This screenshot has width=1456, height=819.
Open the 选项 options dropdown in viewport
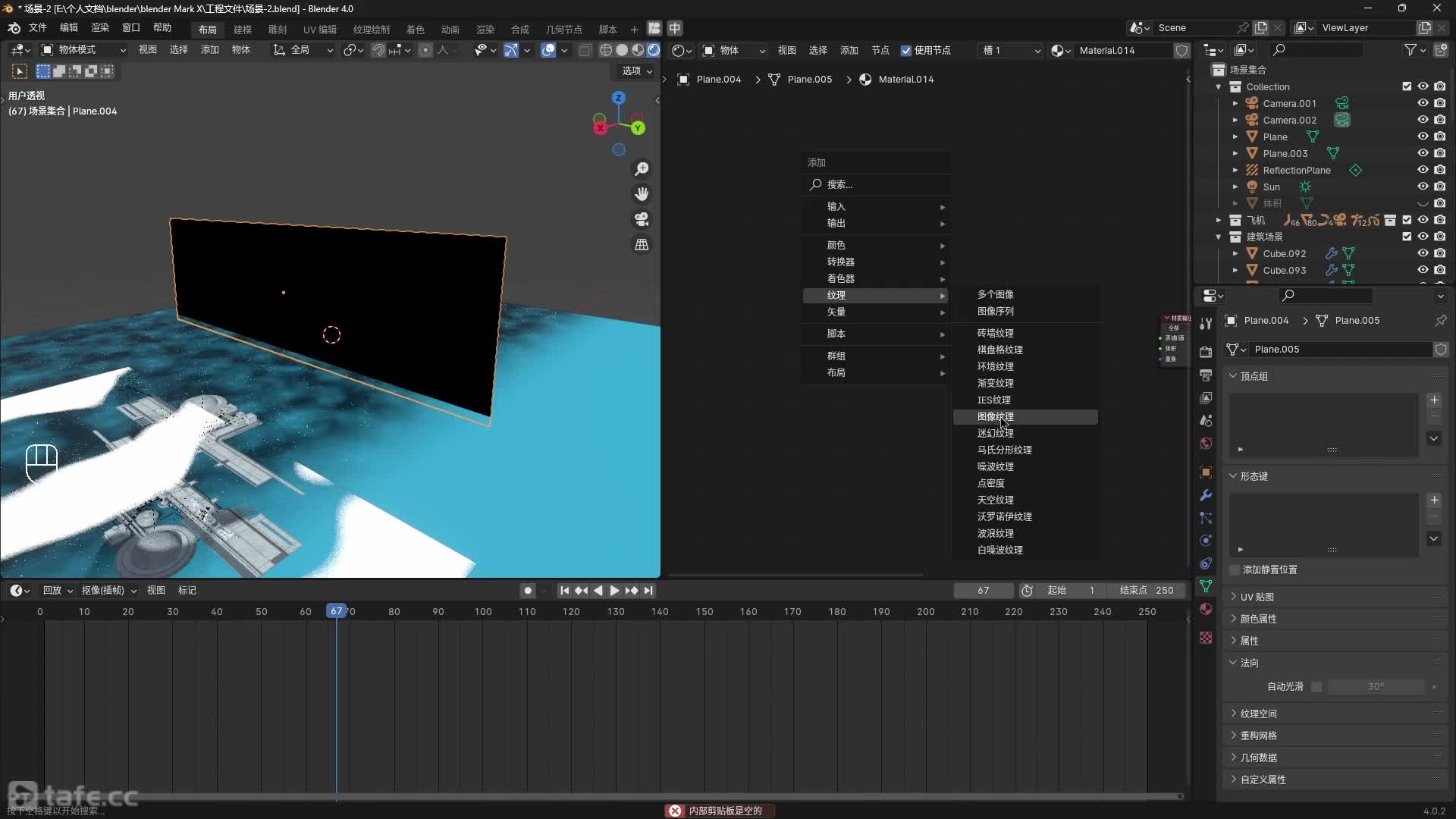coord(636,71)
